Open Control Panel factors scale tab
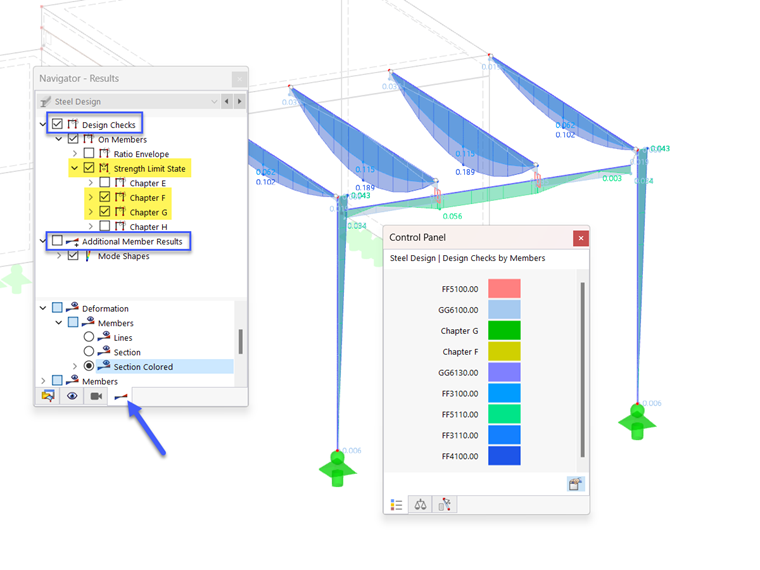The width and height of the screenshot is (760, 570). click(420, 505)
